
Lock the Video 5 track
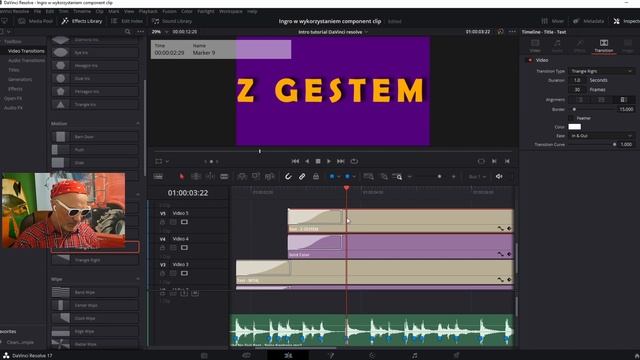[x=162, y=222]
